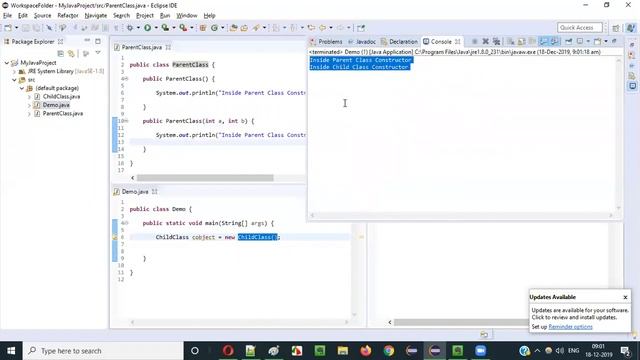Viewport: 640px width, 360px height.
Task: Click the External Tools run icon
Action: click(183, 28)
